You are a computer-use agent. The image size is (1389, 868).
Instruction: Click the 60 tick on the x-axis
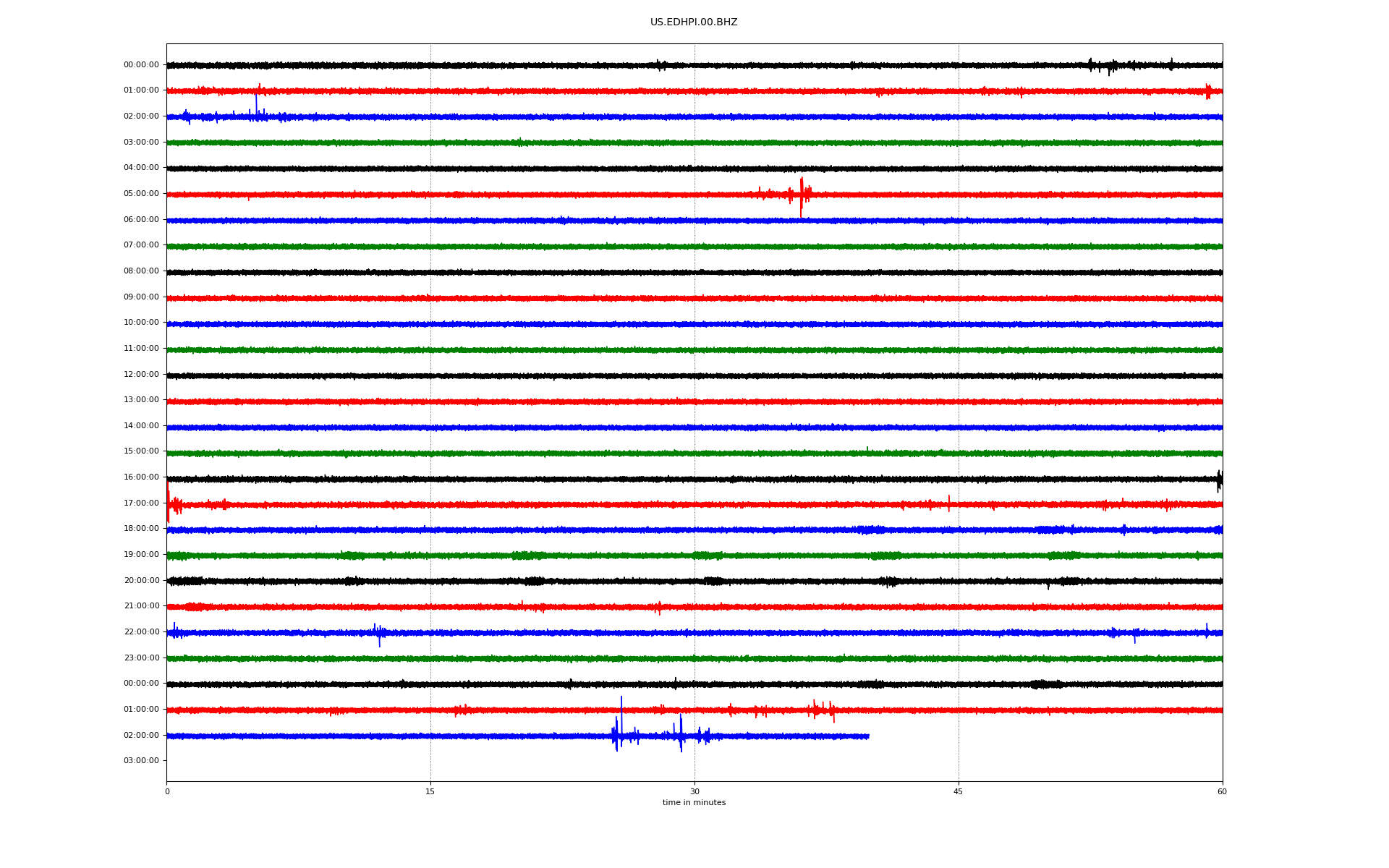(1222, 791)
